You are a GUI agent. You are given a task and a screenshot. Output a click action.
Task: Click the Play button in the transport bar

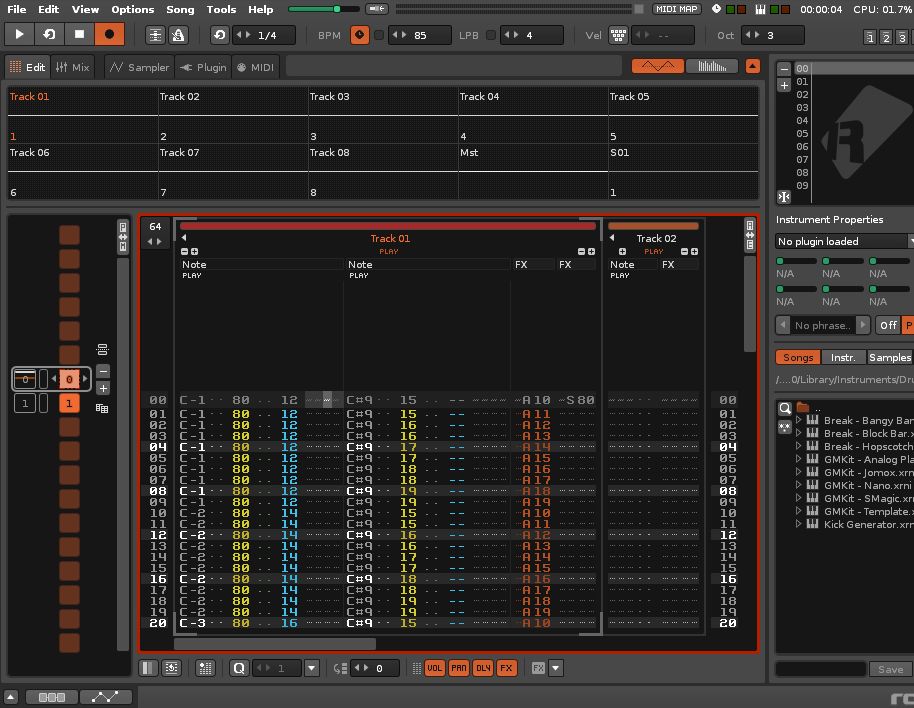tap(19, 34)
